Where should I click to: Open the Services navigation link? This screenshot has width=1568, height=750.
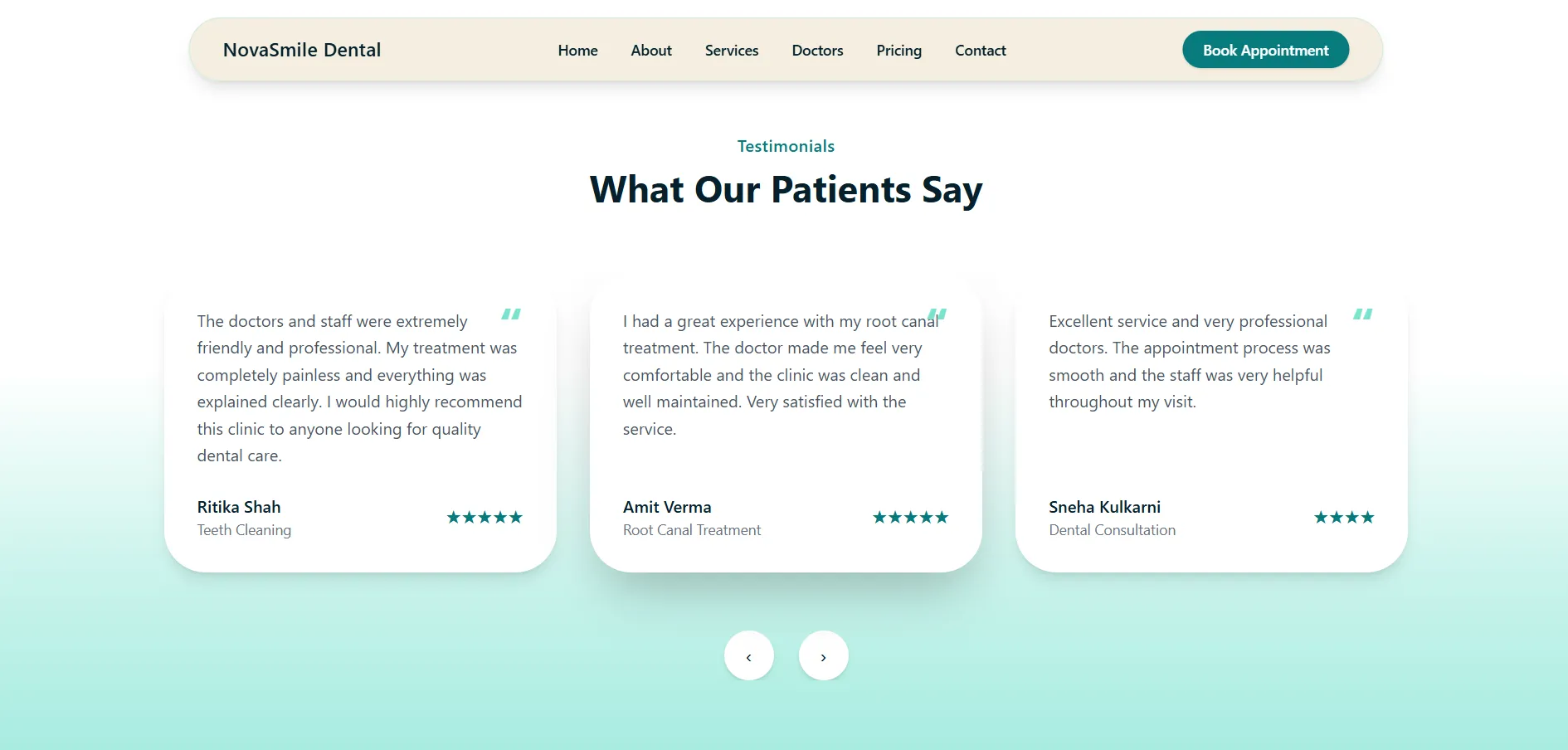pos(732,51)
